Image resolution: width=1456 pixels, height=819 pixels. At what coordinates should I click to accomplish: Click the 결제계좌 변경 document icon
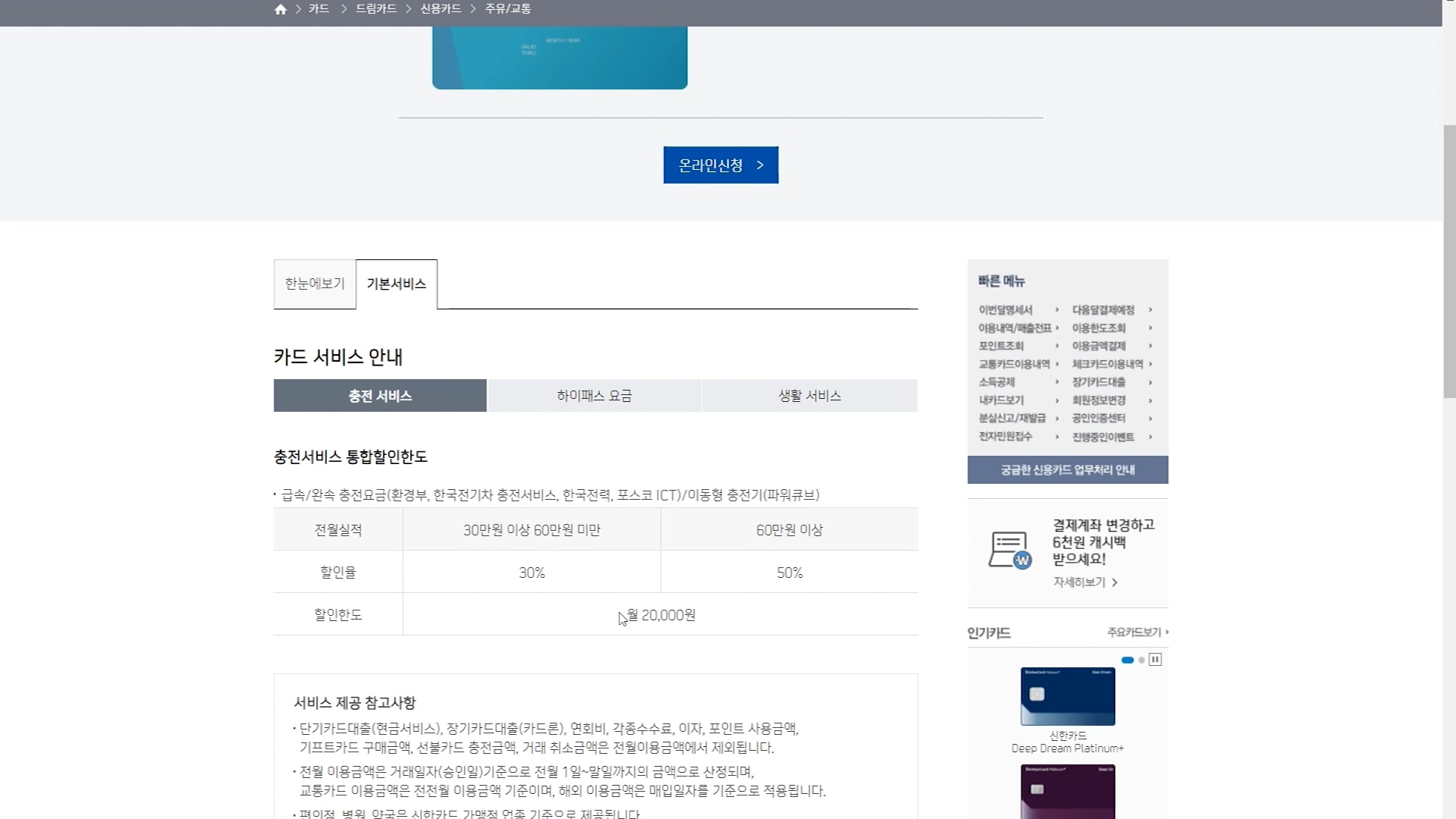[x=1009, y=550]
